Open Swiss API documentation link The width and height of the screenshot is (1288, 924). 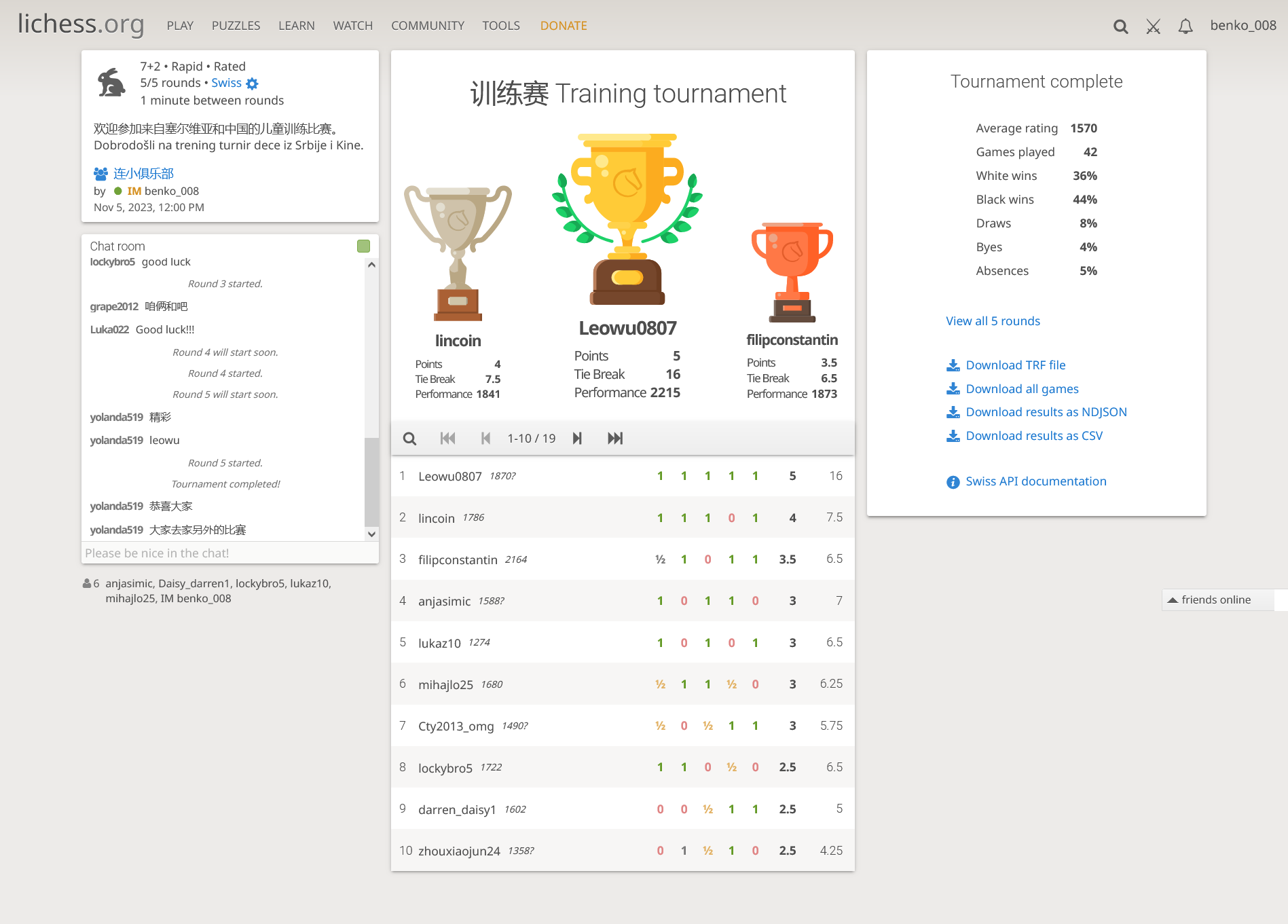coord(1036,481)
